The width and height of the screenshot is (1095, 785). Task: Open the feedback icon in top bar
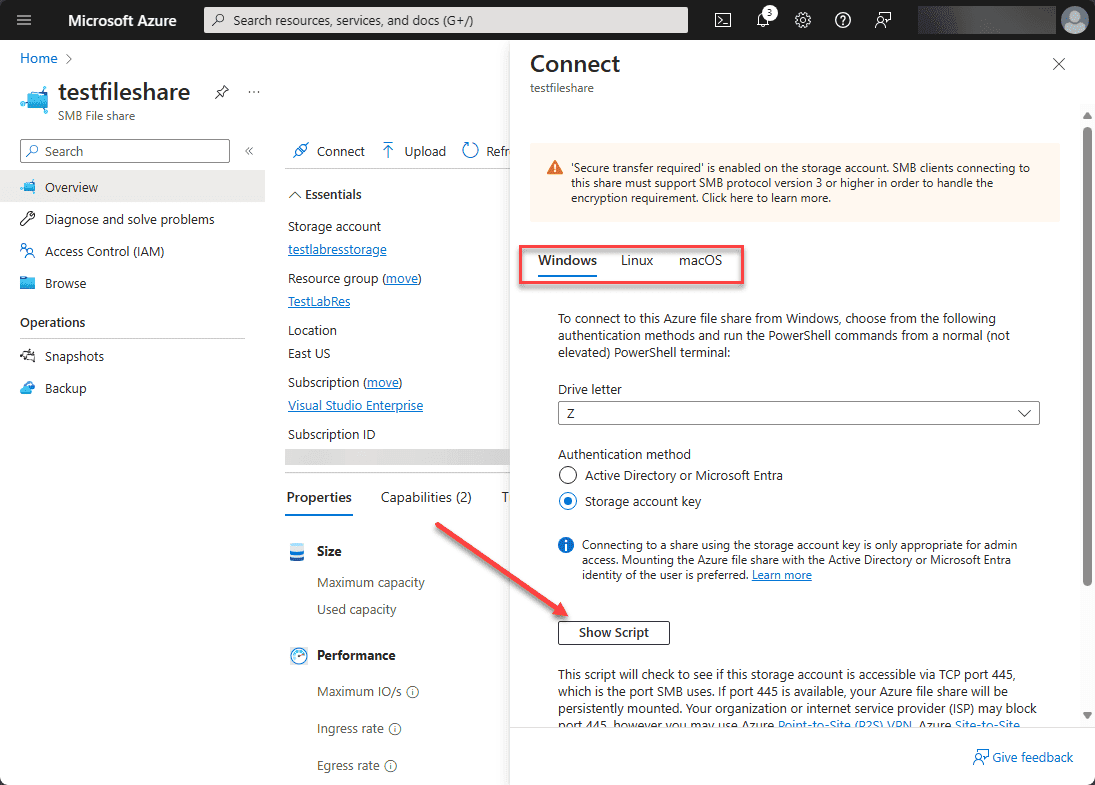click(883, 20)
